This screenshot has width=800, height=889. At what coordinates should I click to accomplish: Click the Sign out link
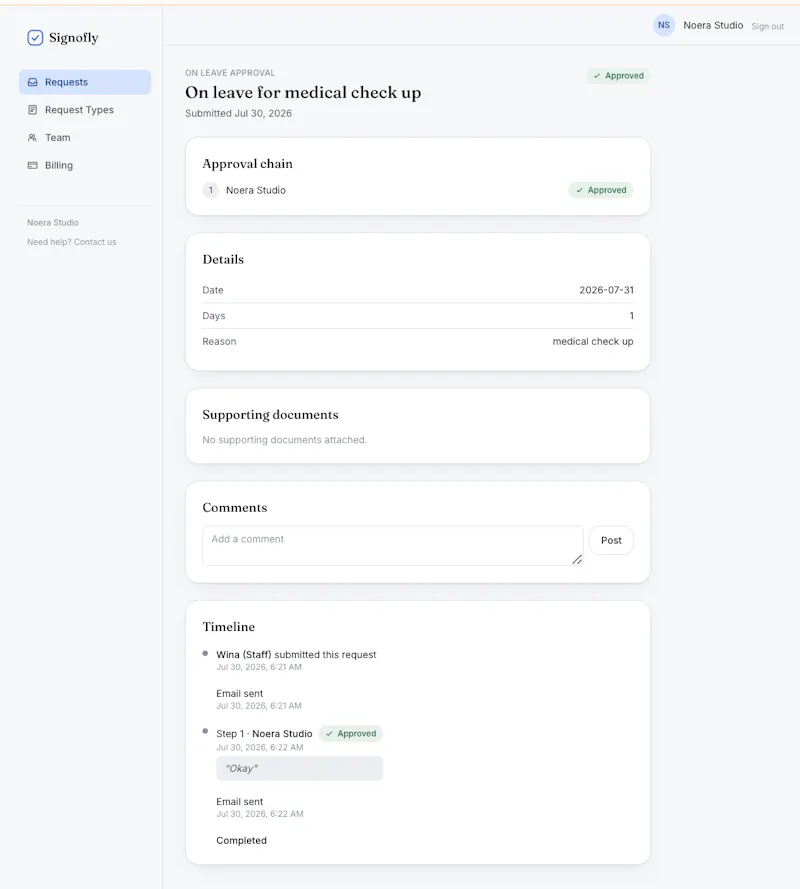point(767,27)
